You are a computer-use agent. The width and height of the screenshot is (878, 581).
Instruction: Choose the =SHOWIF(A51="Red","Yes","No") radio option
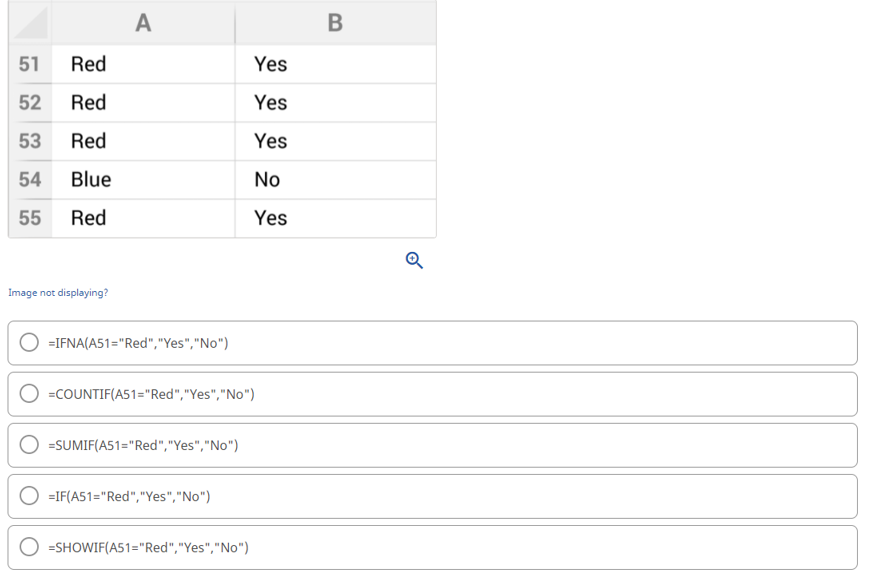[27, 547]
